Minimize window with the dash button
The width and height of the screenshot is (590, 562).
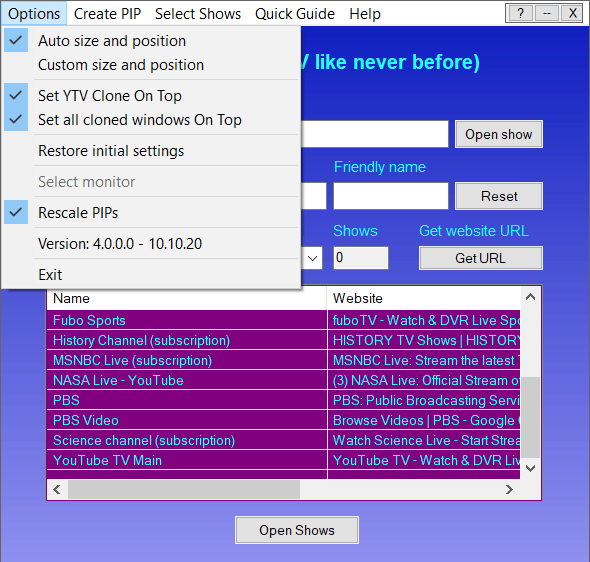click(x=546, y=14)
